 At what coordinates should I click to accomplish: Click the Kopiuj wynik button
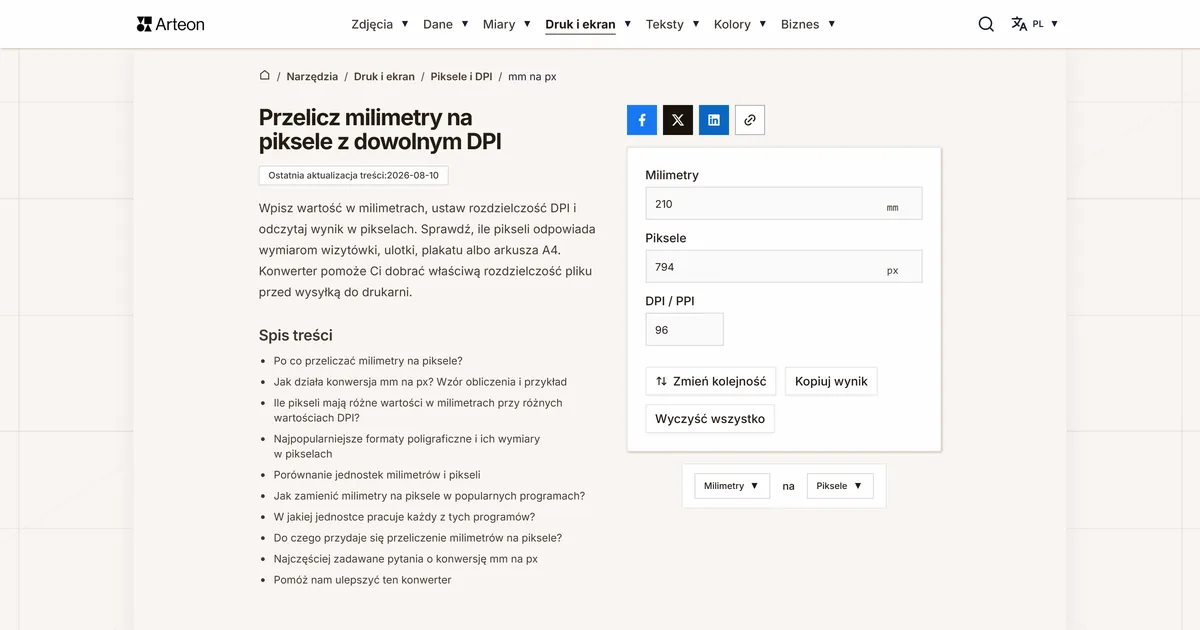point(831,381)
